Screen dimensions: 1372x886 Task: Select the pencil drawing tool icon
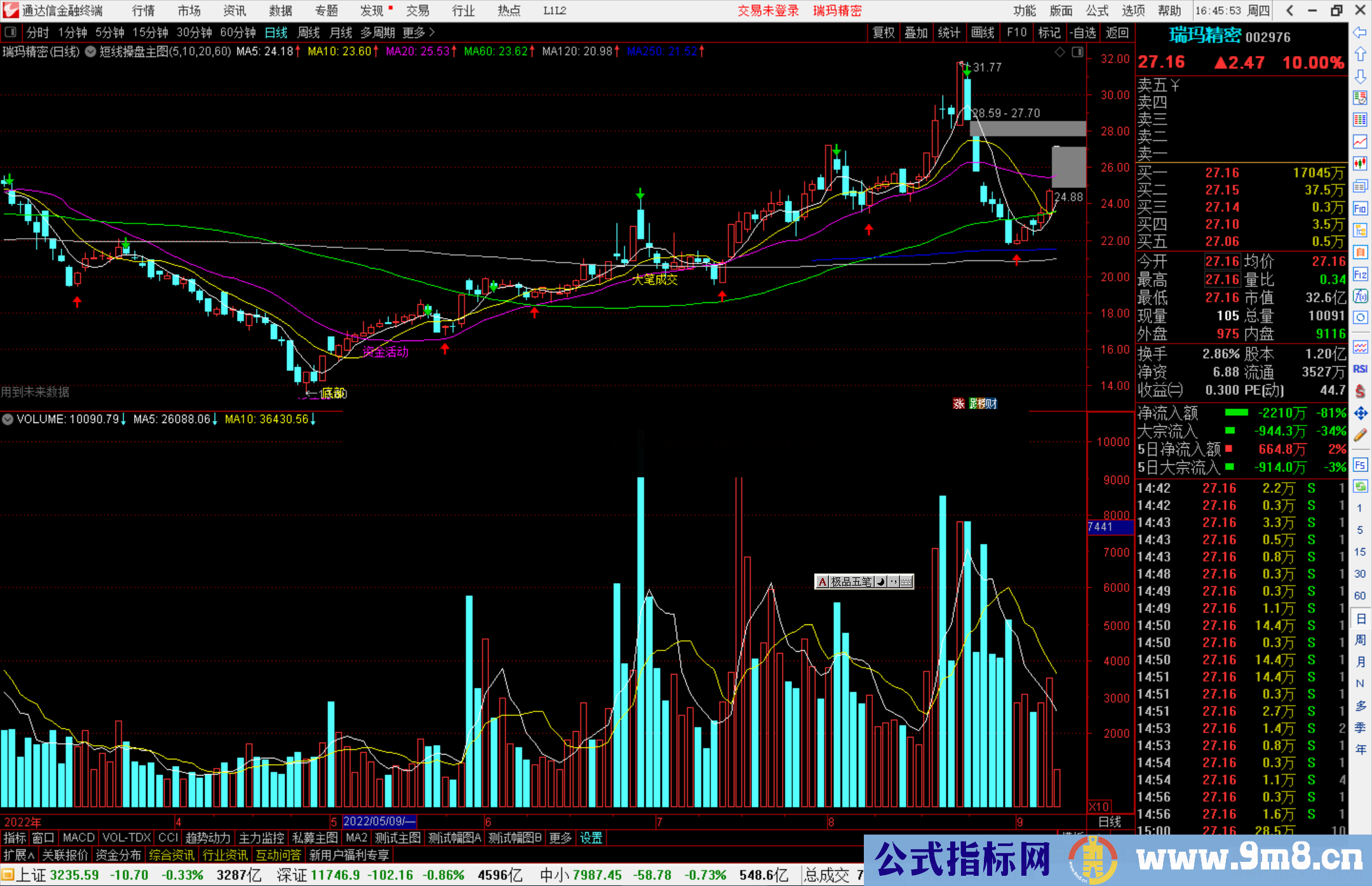pyautogui.click(x=1360, y=435)
